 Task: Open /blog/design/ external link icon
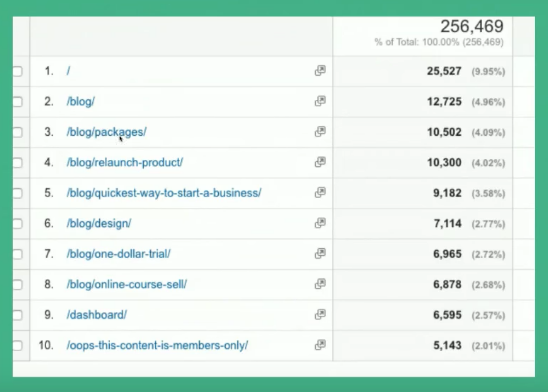tap(320, 223)
